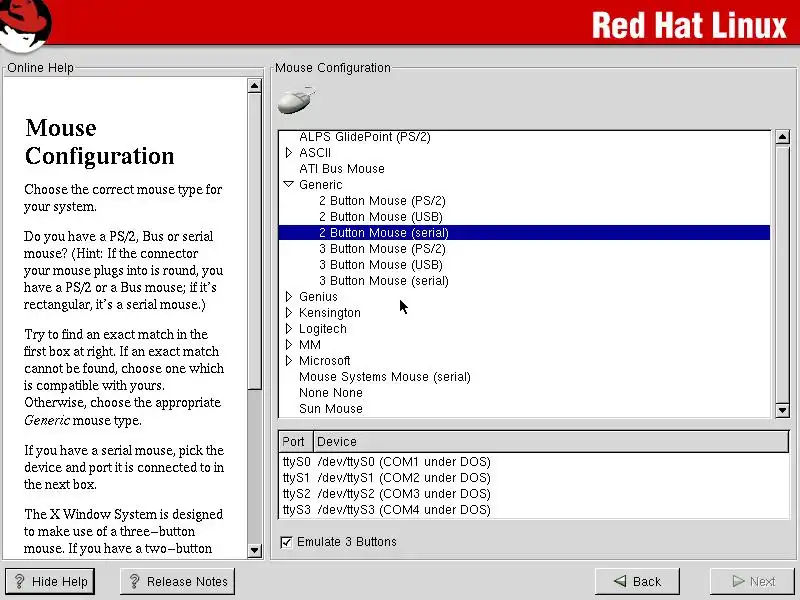
Task: Expand the Logitech mouse category
Action: (x=289, y=328)
